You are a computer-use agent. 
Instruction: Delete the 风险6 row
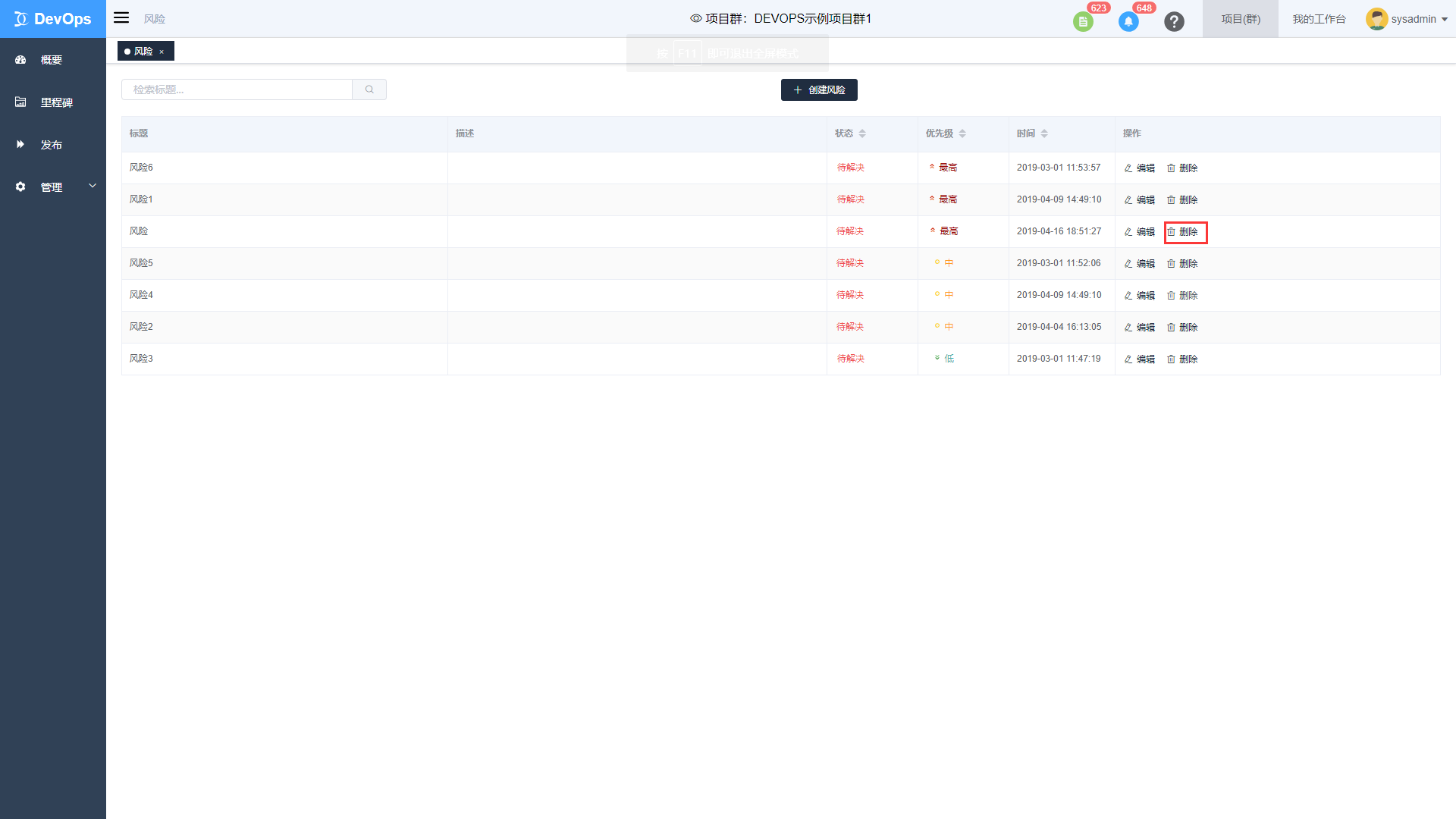click(x=1182, y=168)
